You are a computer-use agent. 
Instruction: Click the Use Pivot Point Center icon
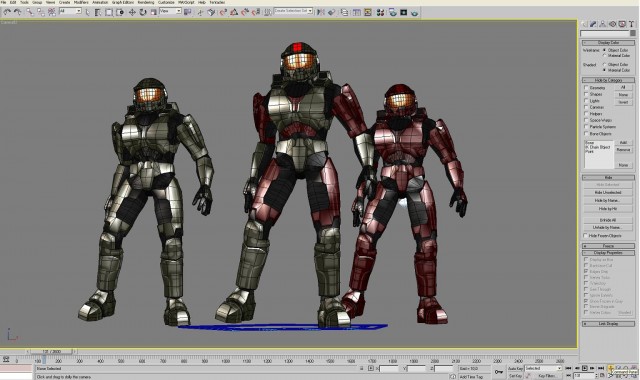click(x=188, y=12)
